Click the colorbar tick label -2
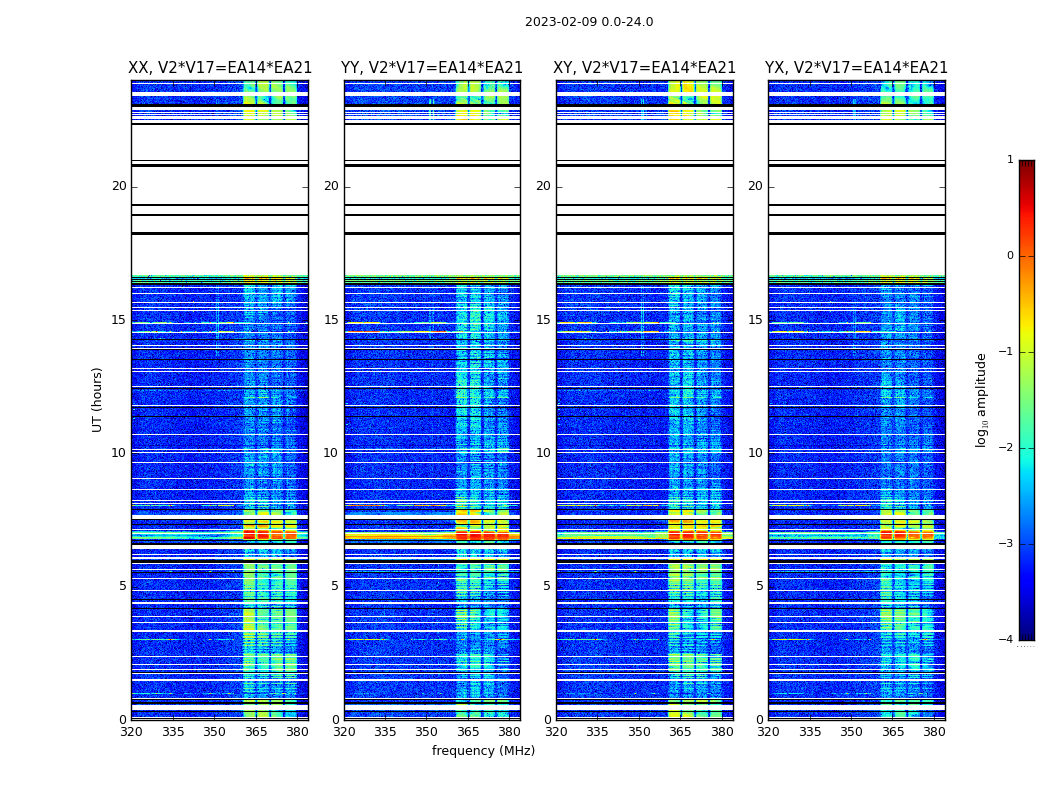The width and height of the screenshot is (1050, 800). [x=1008, y=449]
